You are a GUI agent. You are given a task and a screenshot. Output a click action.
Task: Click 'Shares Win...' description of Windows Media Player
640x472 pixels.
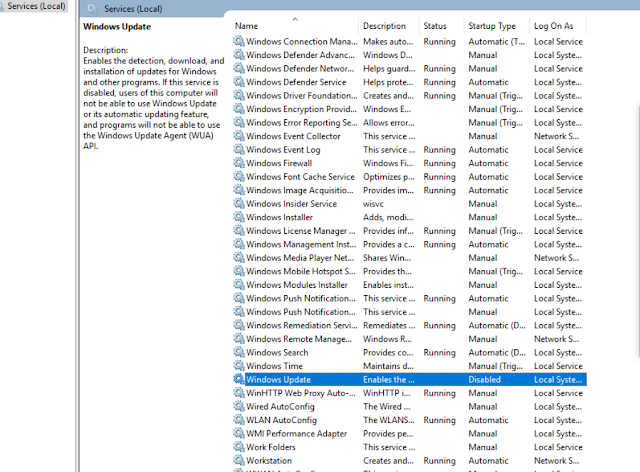(x=387, y=258)
